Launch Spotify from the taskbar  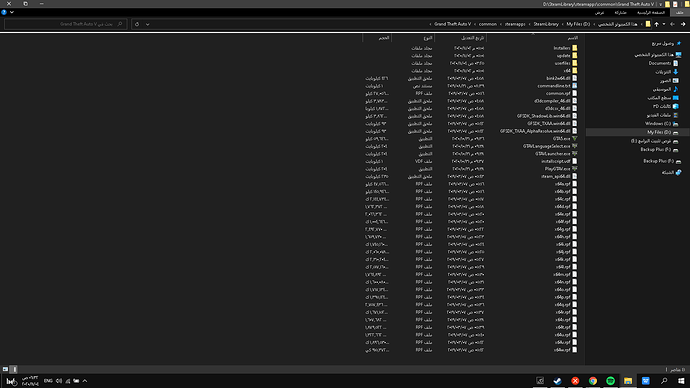pos(610,381)
